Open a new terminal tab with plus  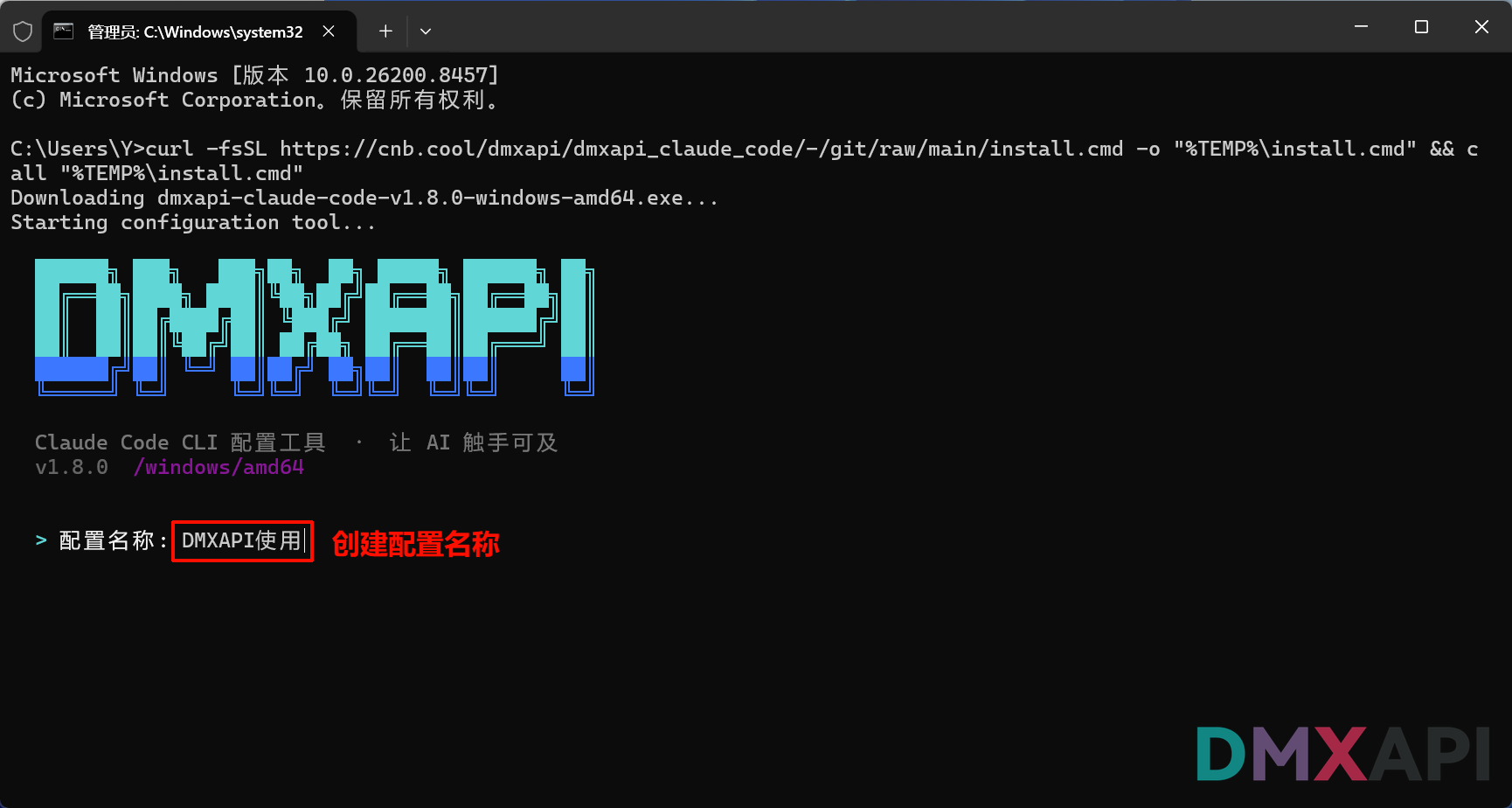point(385,31)
